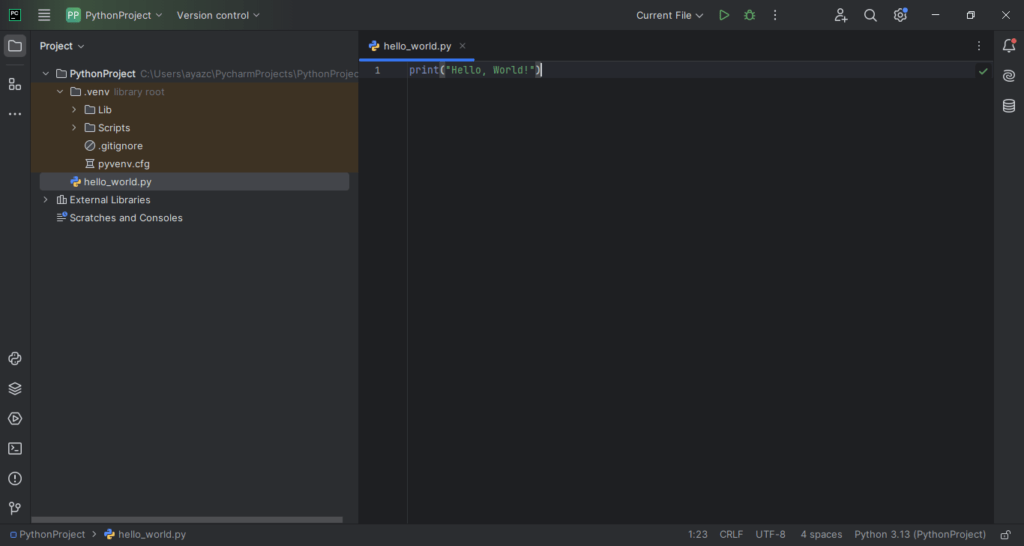Open the Structure tool window icon

click(x=15, y=84)
